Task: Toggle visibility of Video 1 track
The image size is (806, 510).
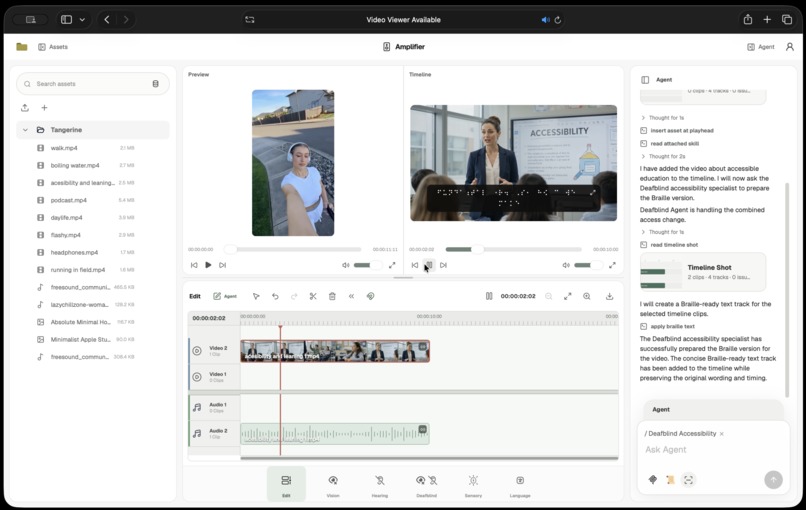Action: (x=197, y=377)
